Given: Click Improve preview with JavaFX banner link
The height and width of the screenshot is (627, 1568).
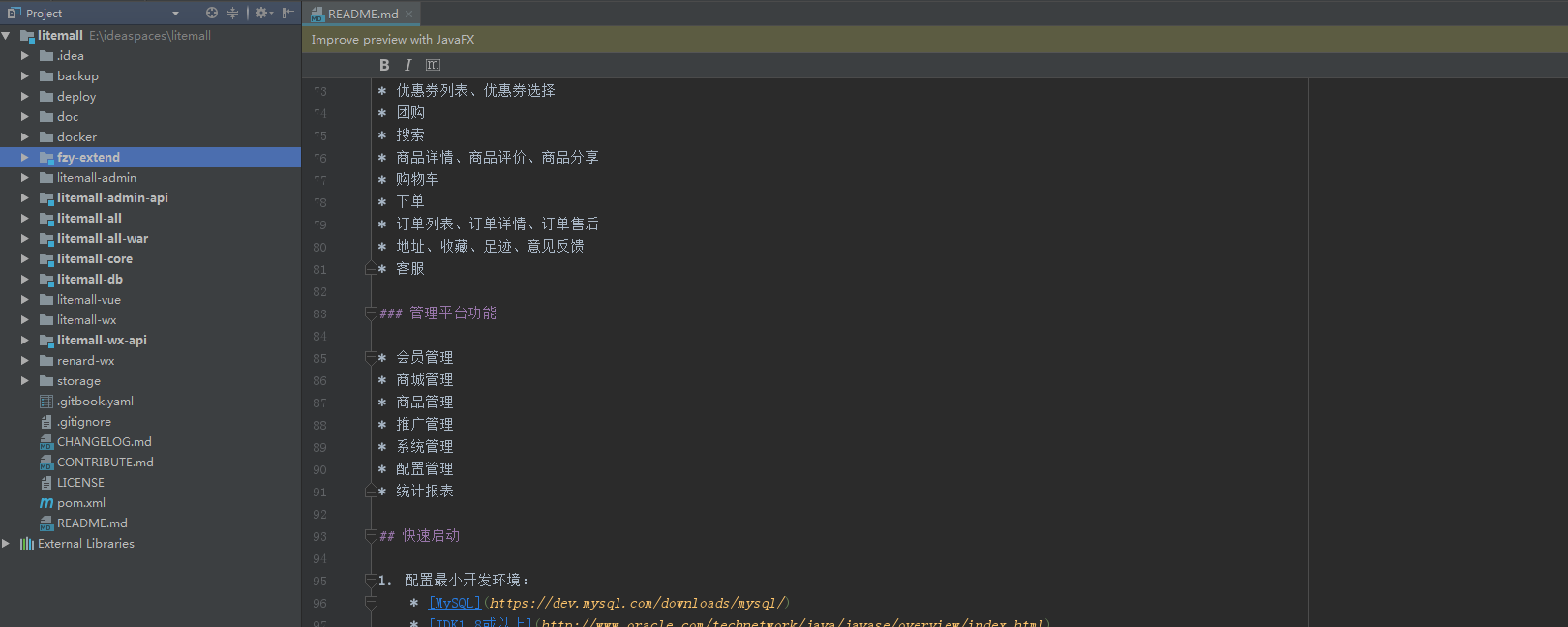Looking at the screenshot, I should 393,40.
